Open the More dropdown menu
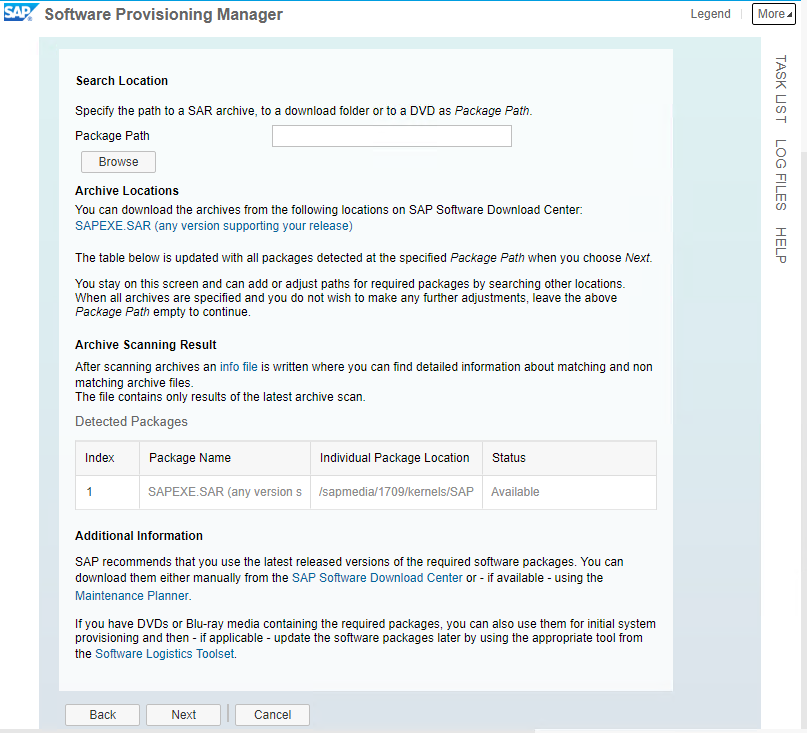The width and height of the screenshot is (807, 733). 773,14
